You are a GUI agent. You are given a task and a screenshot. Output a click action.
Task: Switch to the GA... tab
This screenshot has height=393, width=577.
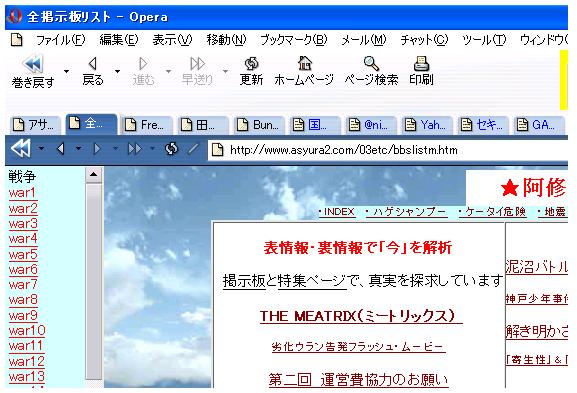(x=538, y=125)
